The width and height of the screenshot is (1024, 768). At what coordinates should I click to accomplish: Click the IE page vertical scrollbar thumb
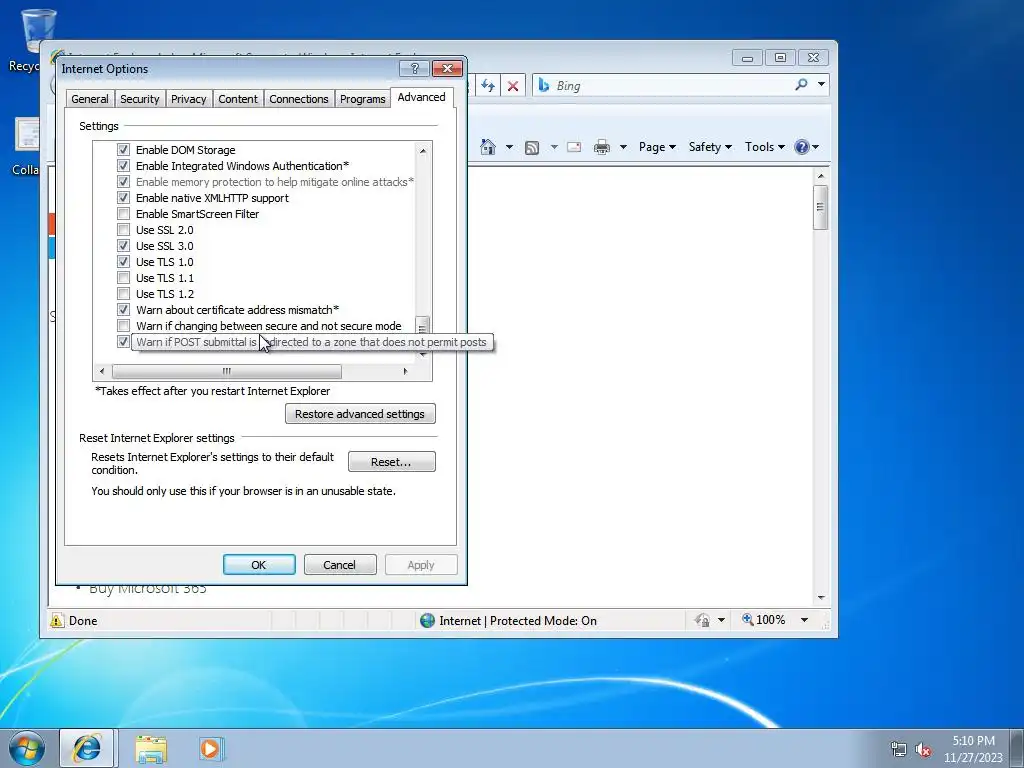(x=820, y=207)
